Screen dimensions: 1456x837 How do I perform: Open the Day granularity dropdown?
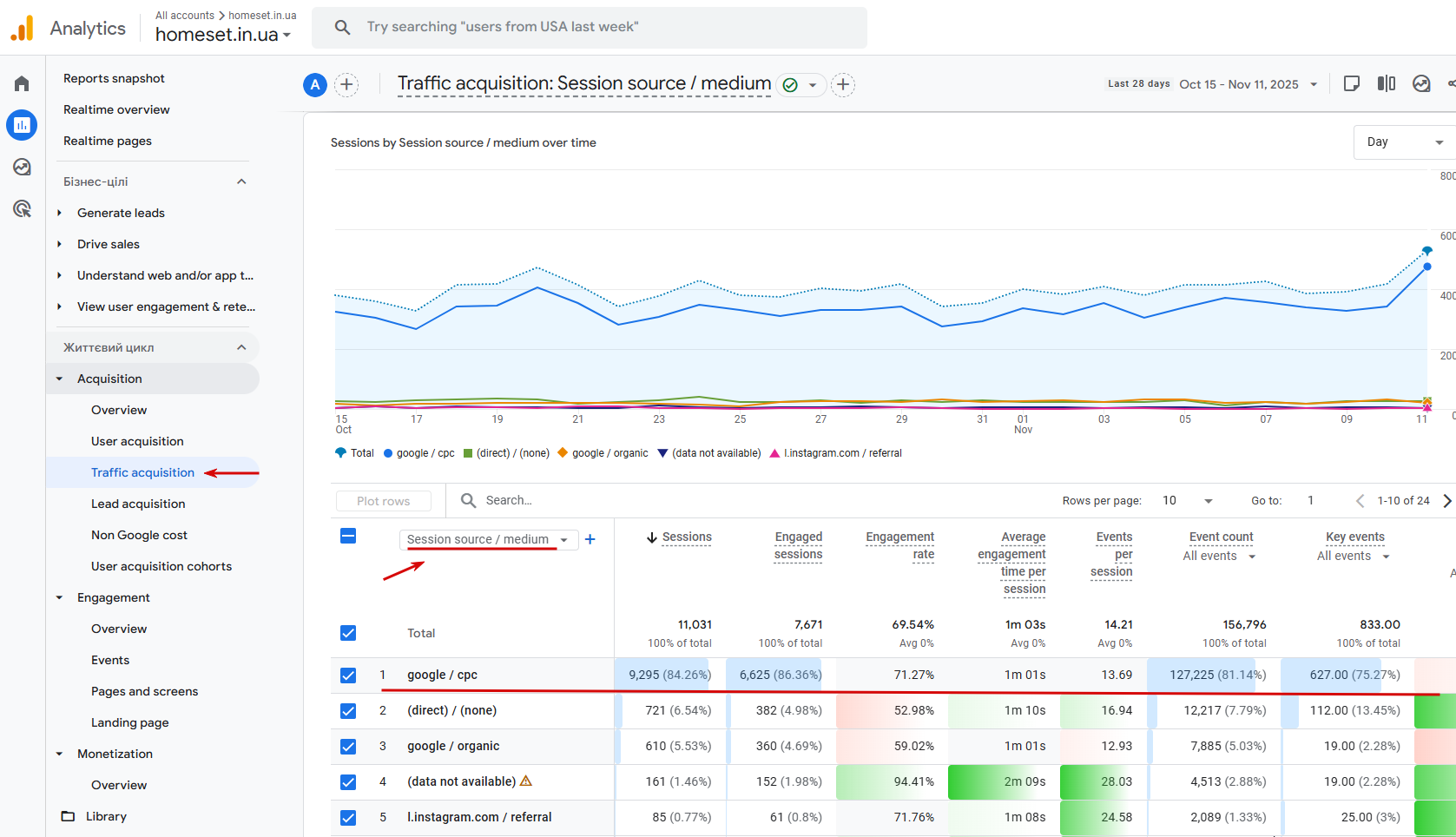click(1404, 142)
